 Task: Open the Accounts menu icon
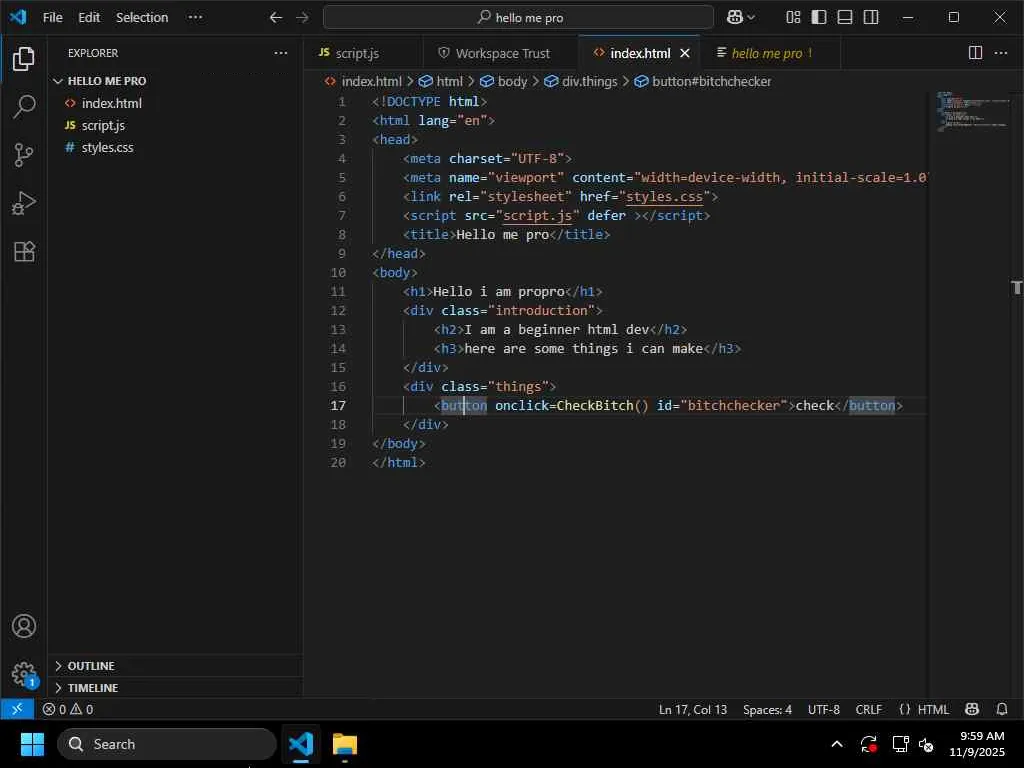pos(24,627)
